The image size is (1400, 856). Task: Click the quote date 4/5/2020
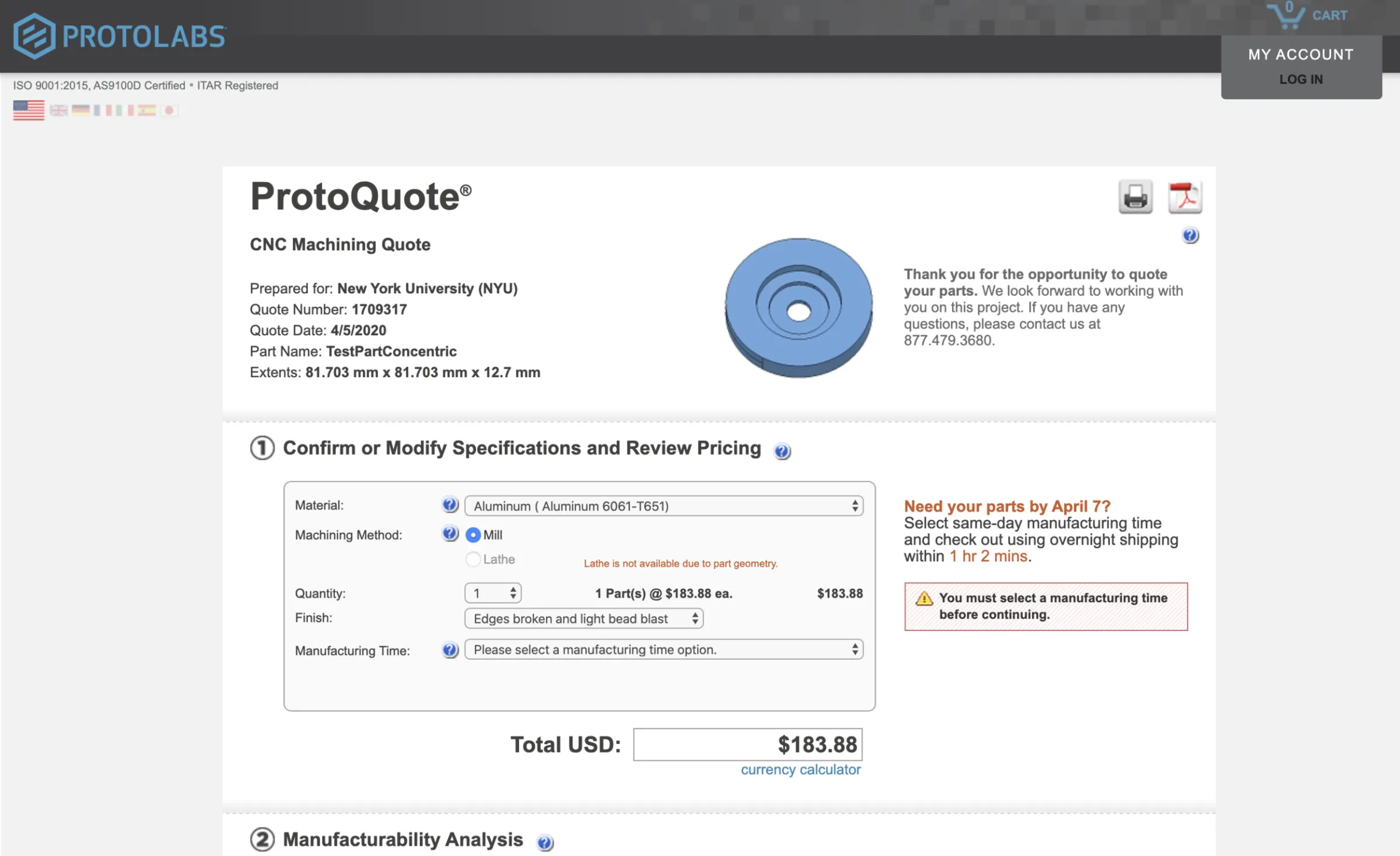[358, 331]
